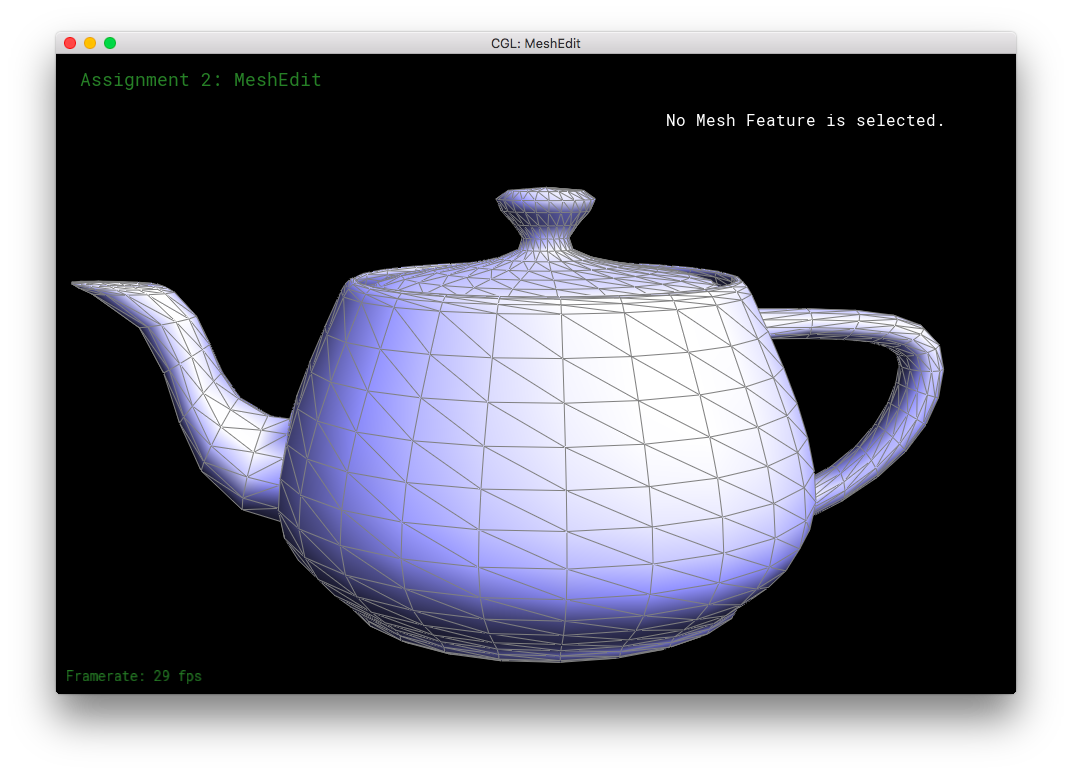
Task: Click the 'CGL: MeshEdit' window title
Action: click(x=535, y=43)
